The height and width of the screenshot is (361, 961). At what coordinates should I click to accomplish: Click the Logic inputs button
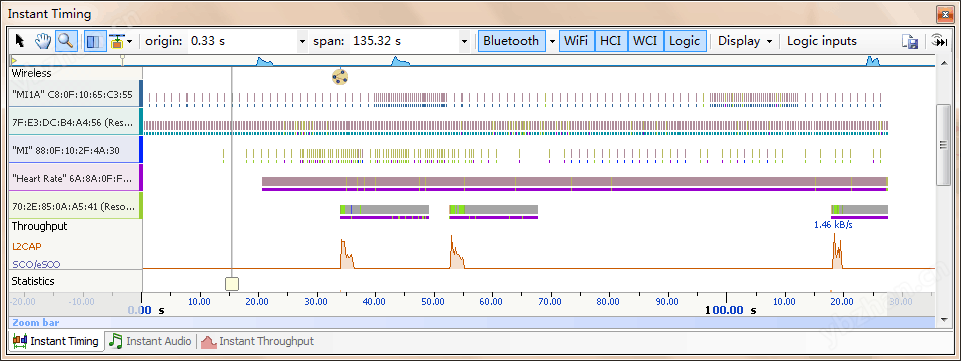click(x=822, y=41)
